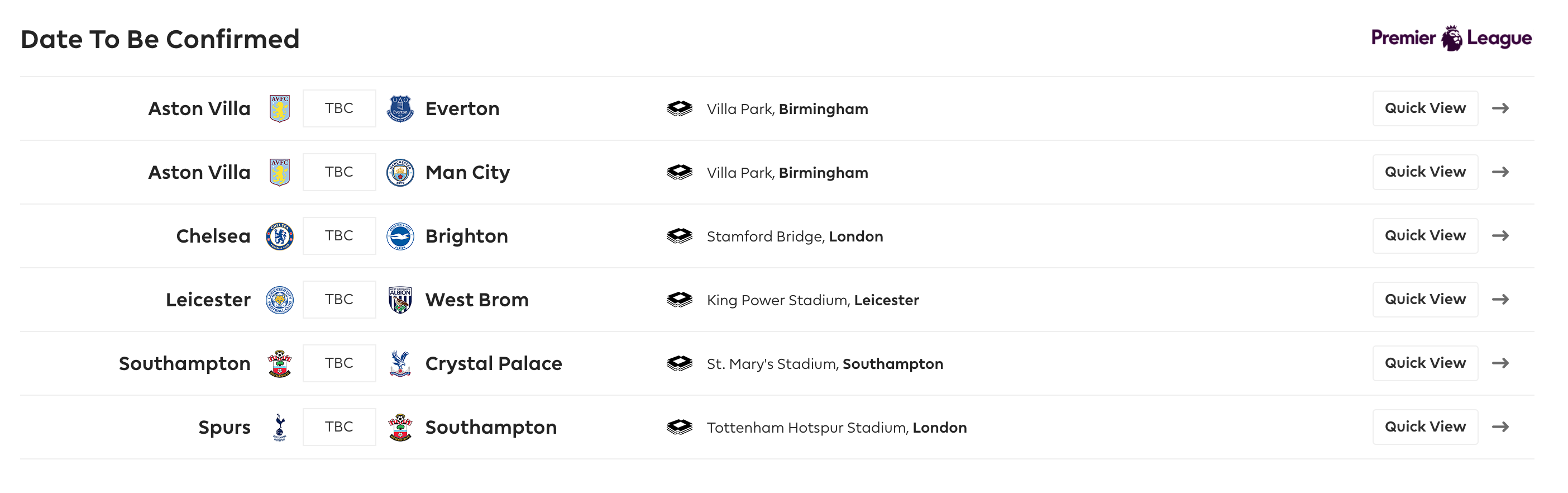
Task: Expand Quick View for Leicester vs West Brom
Action: [x=1425, y=300]
